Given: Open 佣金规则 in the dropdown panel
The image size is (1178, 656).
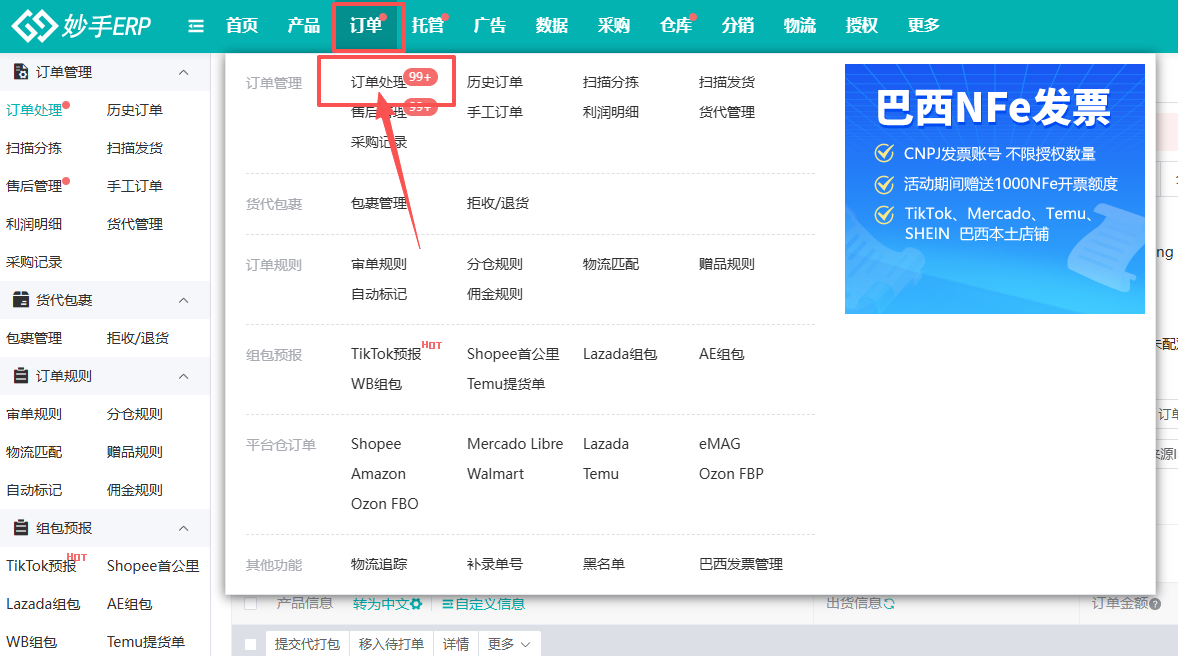Looking at the screenshot, I should (494, 294).
